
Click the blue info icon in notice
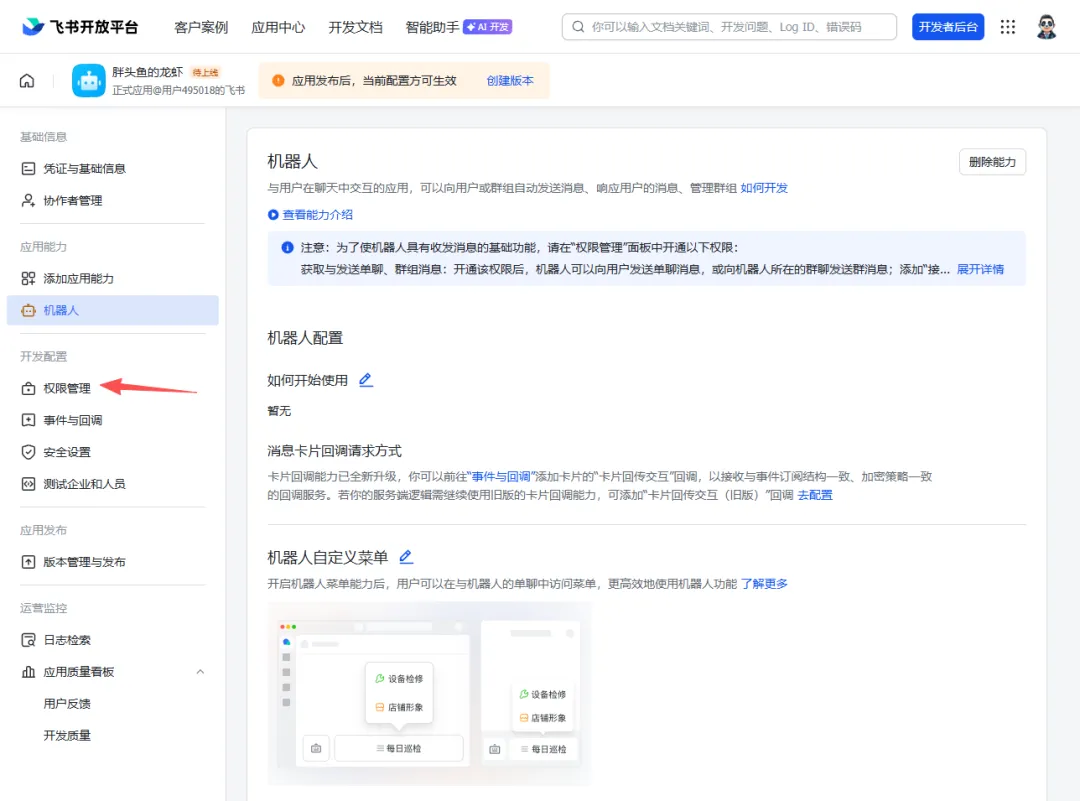click(x=287, y=248)
